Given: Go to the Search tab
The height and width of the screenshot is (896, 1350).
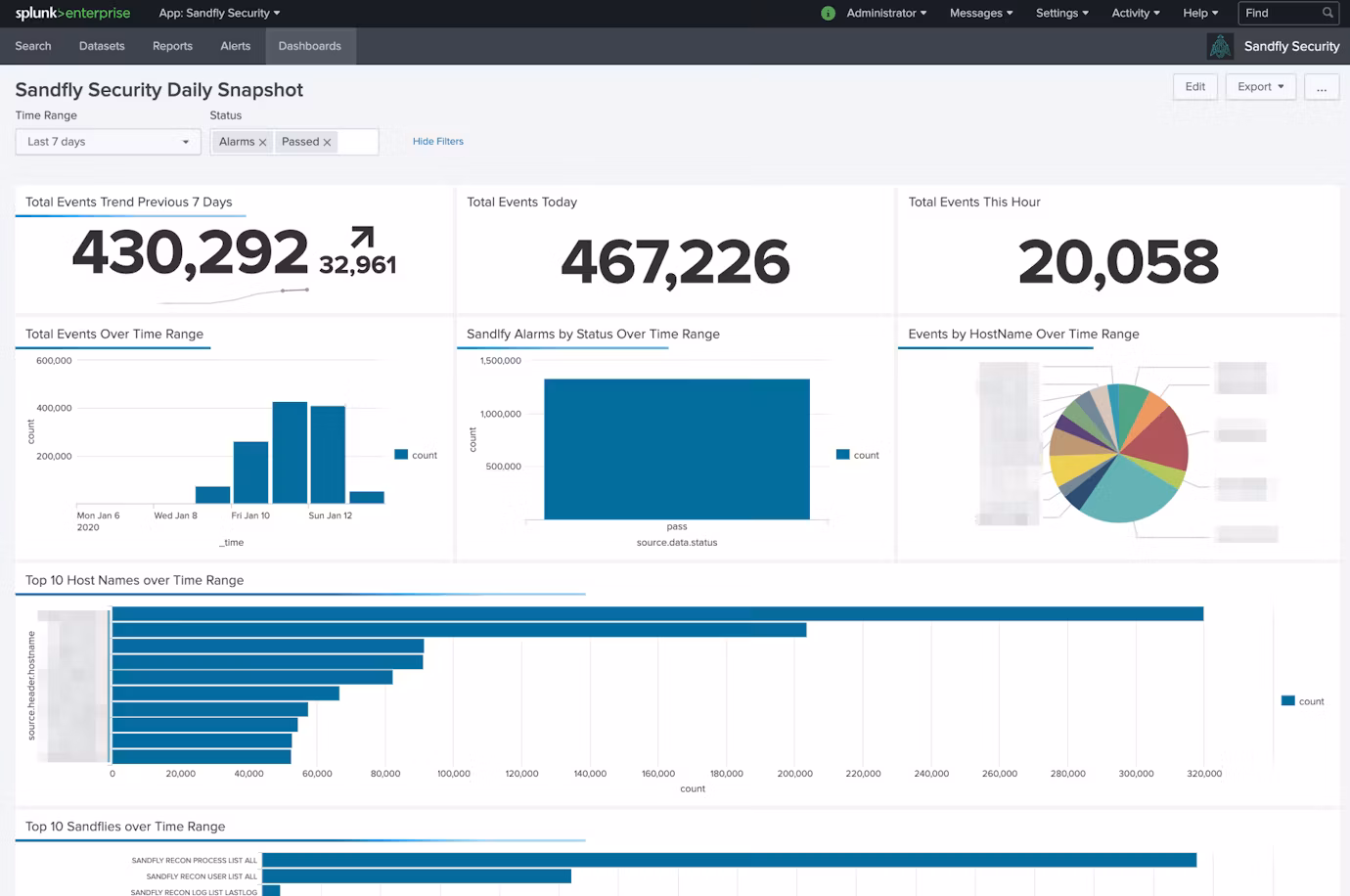Looking at the screenshot, I should pyautogui.click(x=33, y=46).
